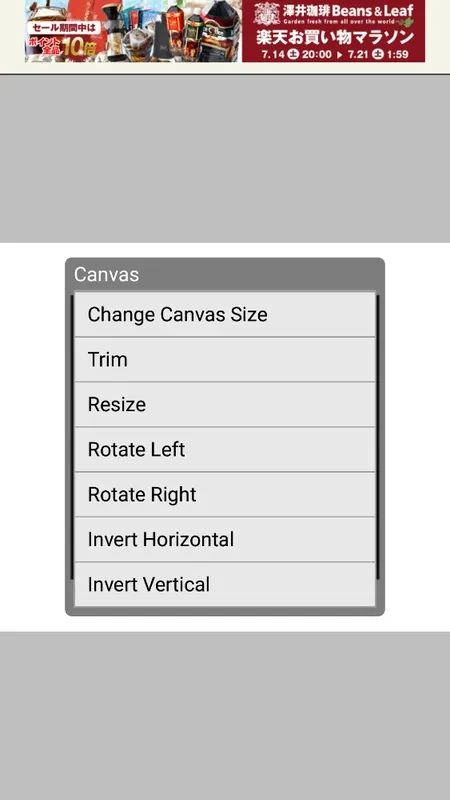Apply Invert Vertical
Viewport: 450px width, 800px height.
pyautogui.click(x=224, y=584)
